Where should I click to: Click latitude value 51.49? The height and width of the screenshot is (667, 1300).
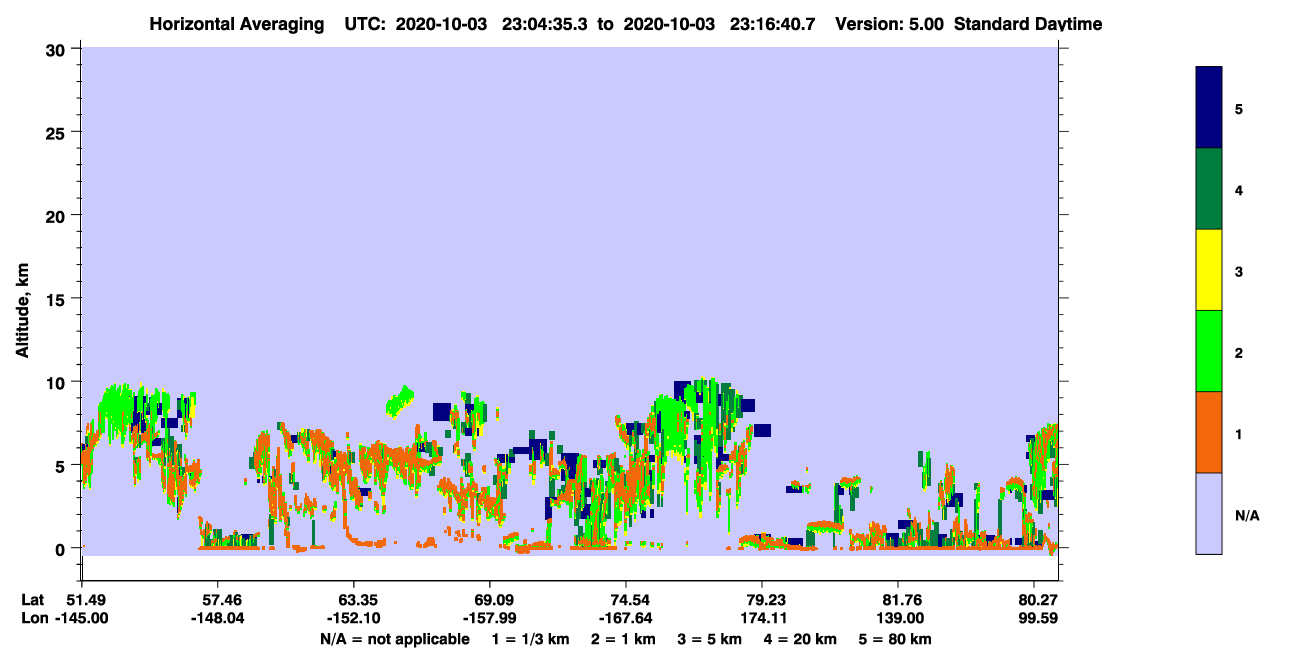[89, 600]
